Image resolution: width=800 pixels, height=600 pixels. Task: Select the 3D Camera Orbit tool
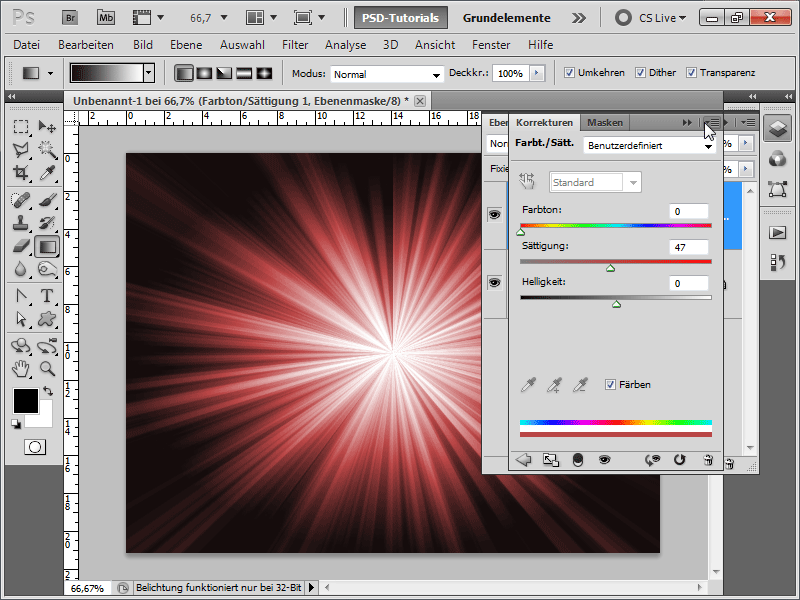click(x=47, y=346)
